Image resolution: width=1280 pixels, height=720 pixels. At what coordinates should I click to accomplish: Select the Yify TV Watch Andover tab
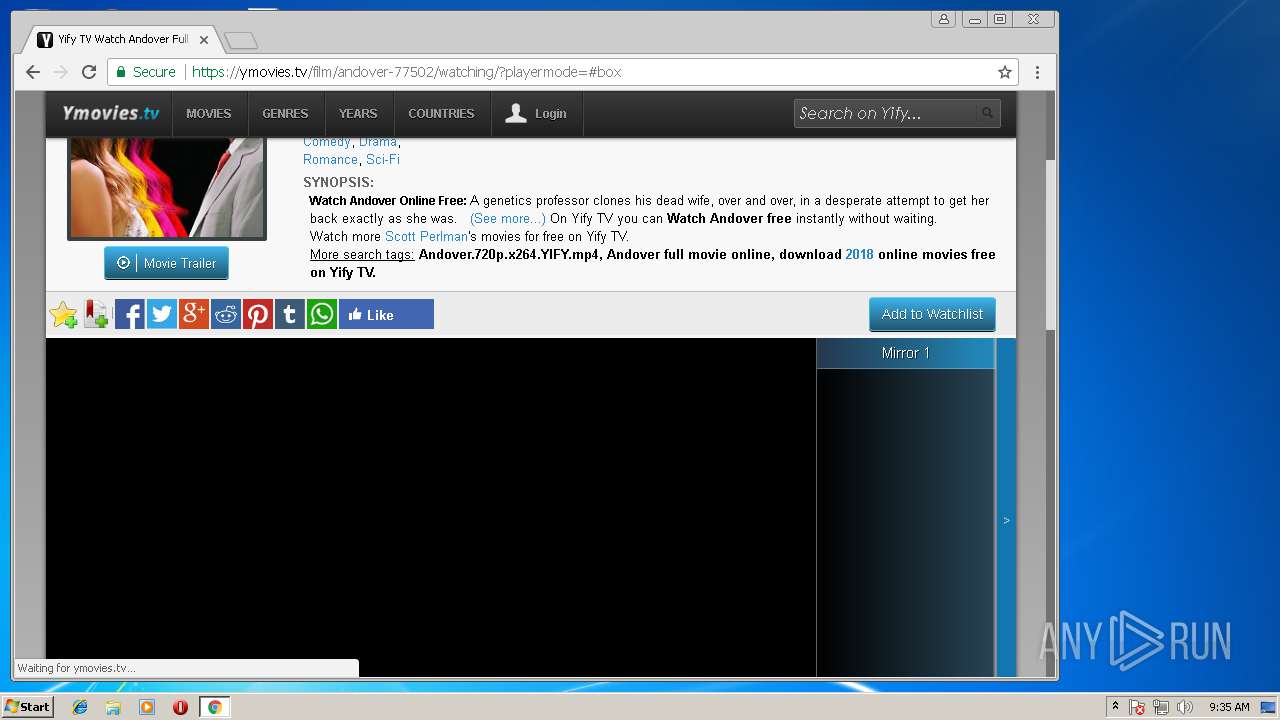pyautogui.click(x=122, y=39)
